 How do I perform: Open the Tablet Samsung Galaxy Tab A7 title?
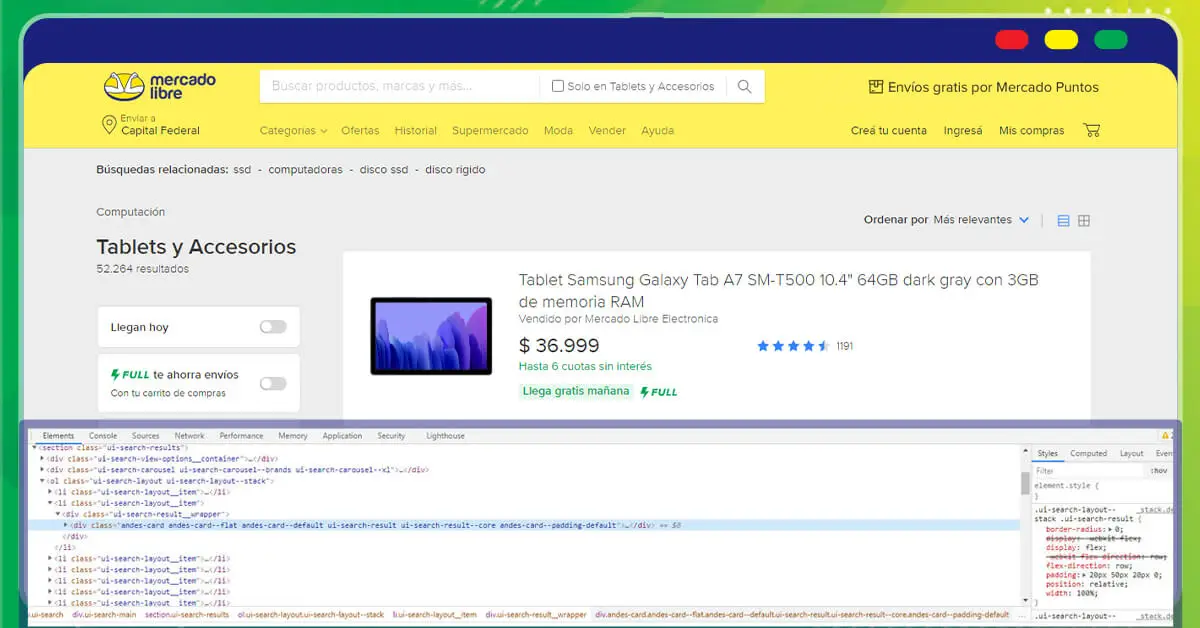[778, 290]
